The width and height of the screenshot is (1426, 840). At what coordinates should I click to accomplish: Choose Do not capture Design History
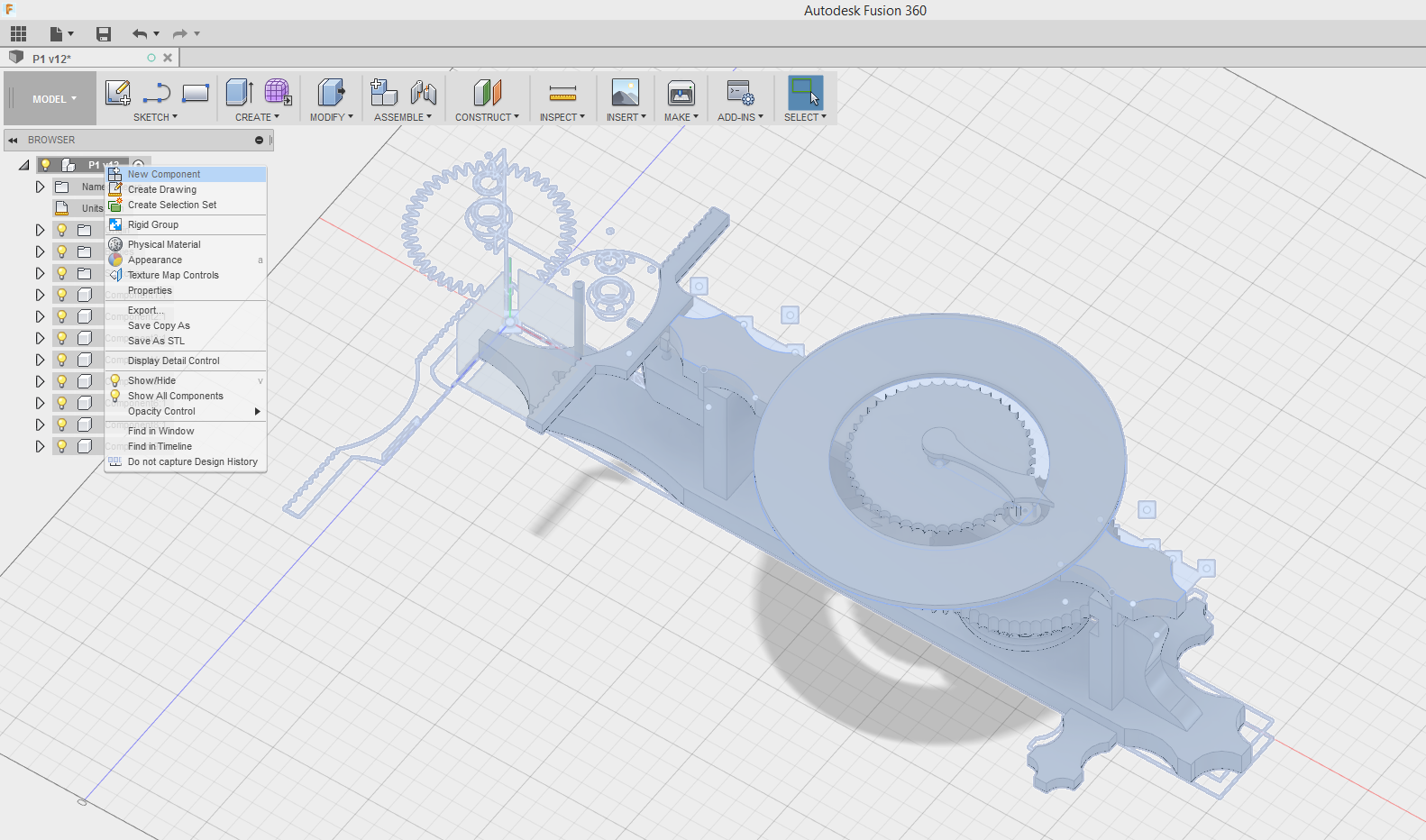point(186,461)
